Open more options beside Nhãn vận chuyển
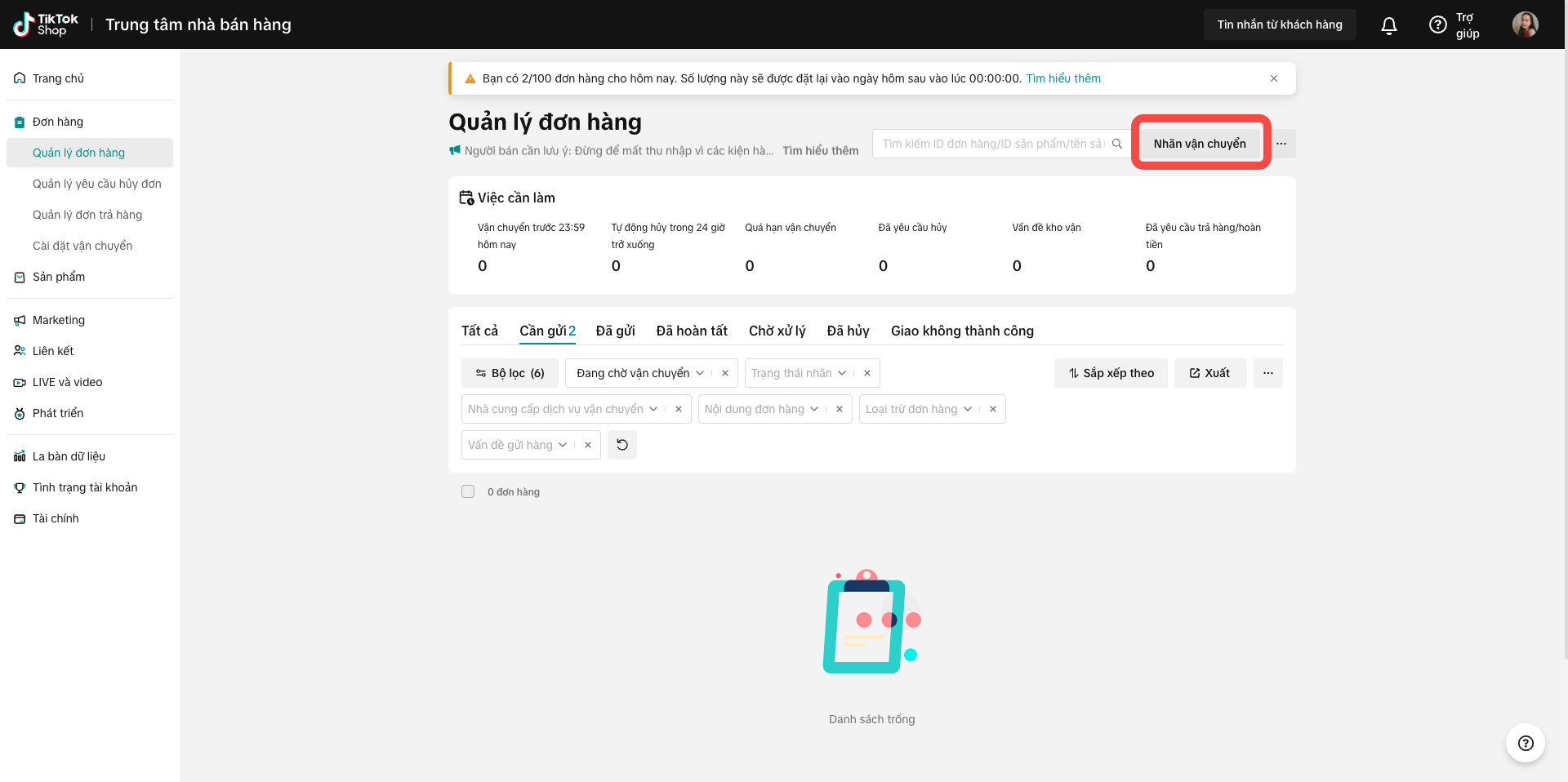Viewport: 1568px width, 782px height. pyautogui.click(x=1281, y=144)
